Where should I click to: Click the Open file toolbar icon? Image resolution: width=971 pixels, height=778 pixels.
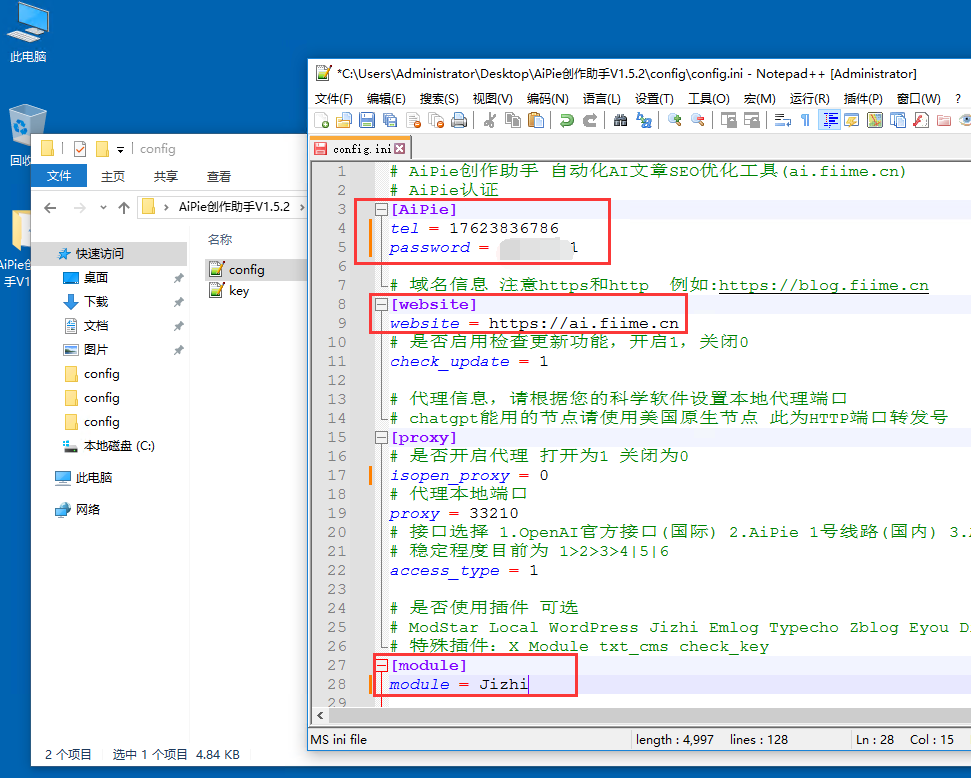click(x=344, y=120)
